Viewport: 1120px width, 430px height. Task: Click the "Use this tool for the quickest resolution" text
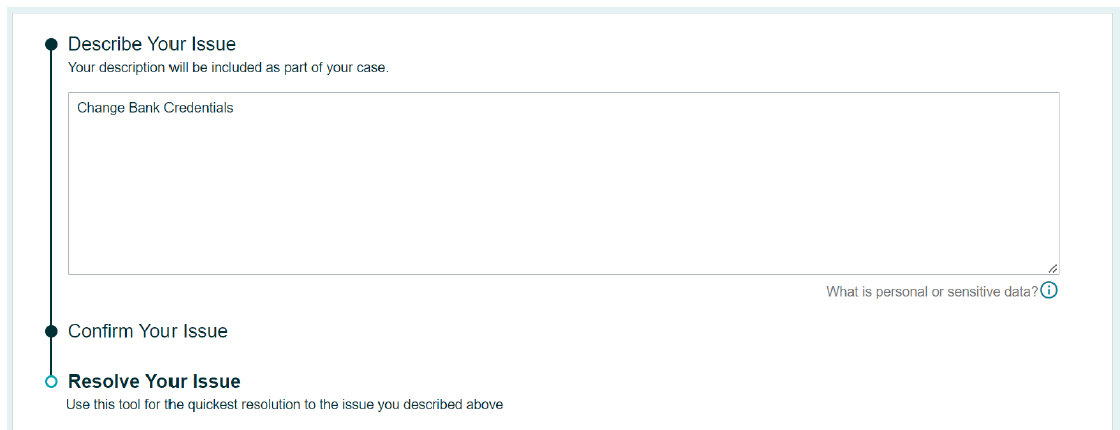click(x=285, y=405)
